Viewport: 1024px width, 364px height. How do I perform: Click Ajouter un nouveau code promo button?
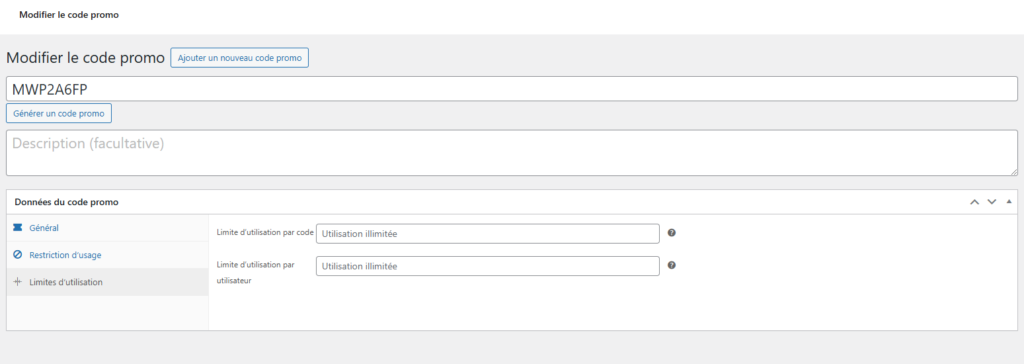(240, 58)
